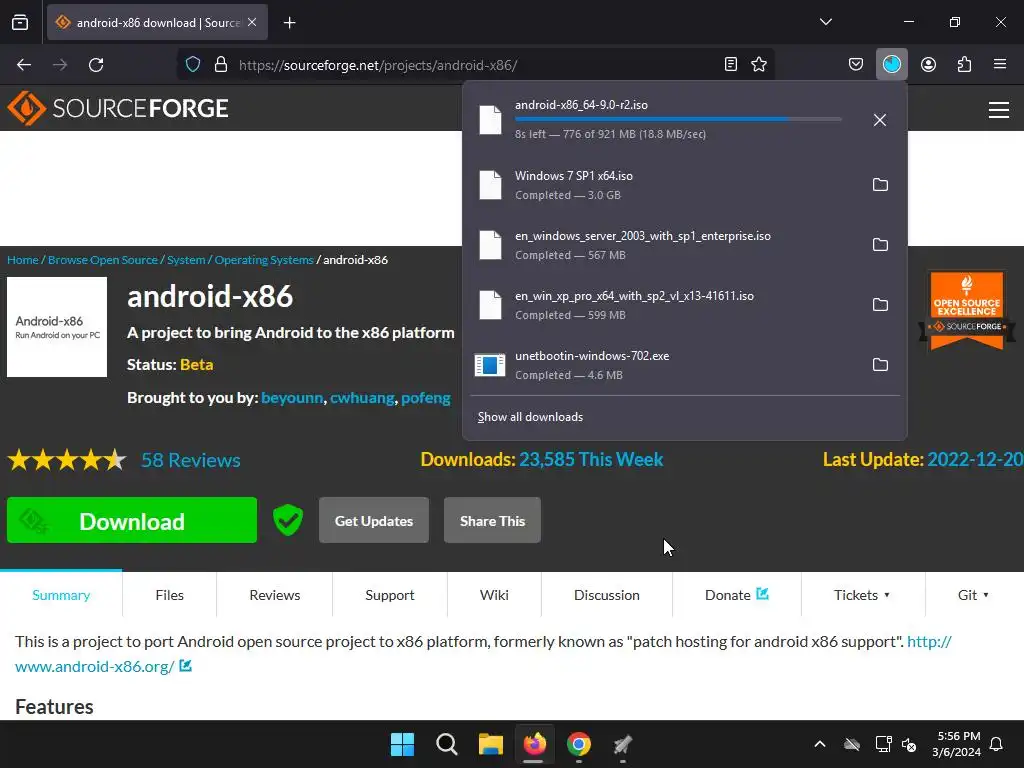This screenshot has height=768, width=1024.
Task: Click the SourceForge logo
Action: pyautogui.click(x=118, y=108)
